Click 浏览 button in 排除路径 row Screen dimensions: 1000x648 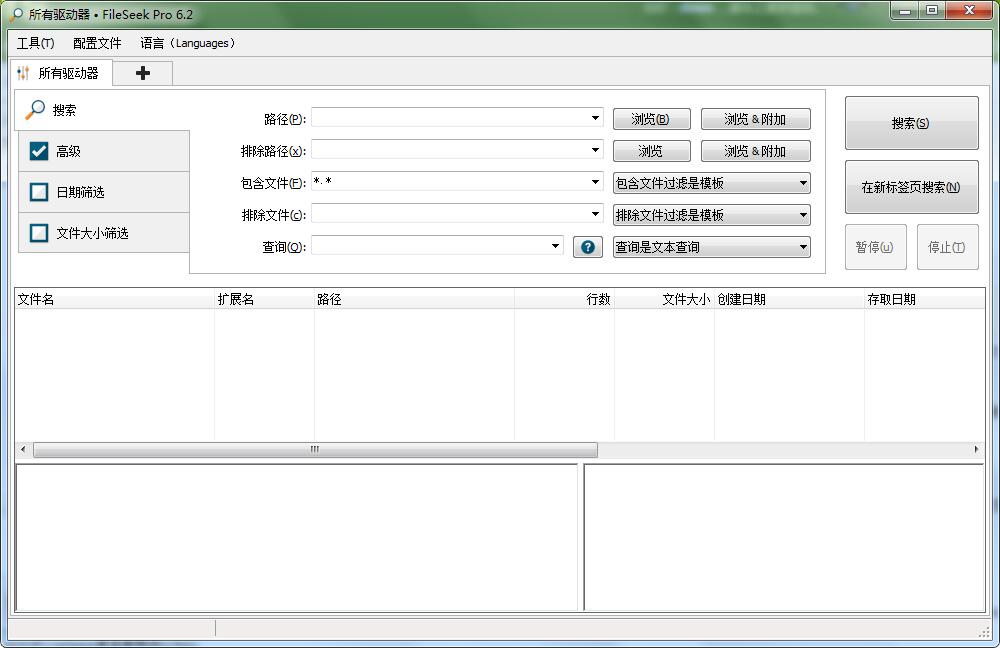point(651,151)
